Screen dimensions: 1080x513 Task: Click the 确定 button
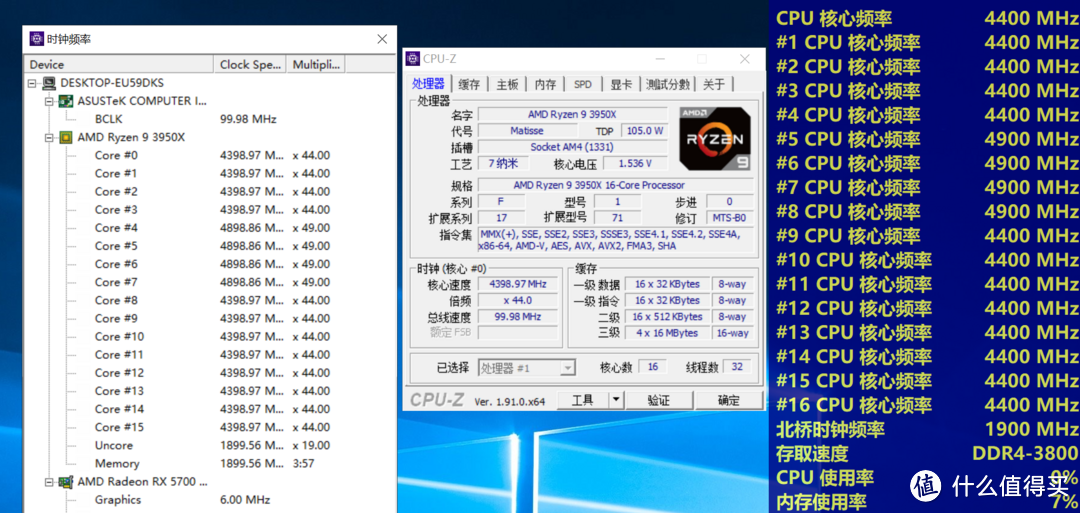click(x=729, y=400)
